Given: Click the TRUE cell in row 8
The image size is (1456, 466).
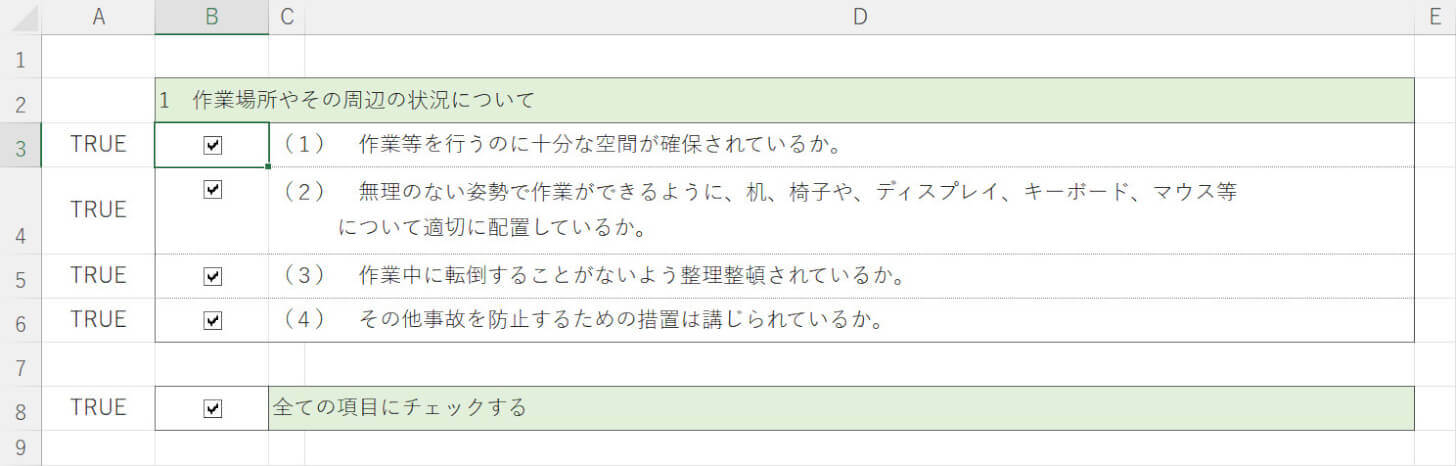Looking at the screenshot, I should point(98,408).
